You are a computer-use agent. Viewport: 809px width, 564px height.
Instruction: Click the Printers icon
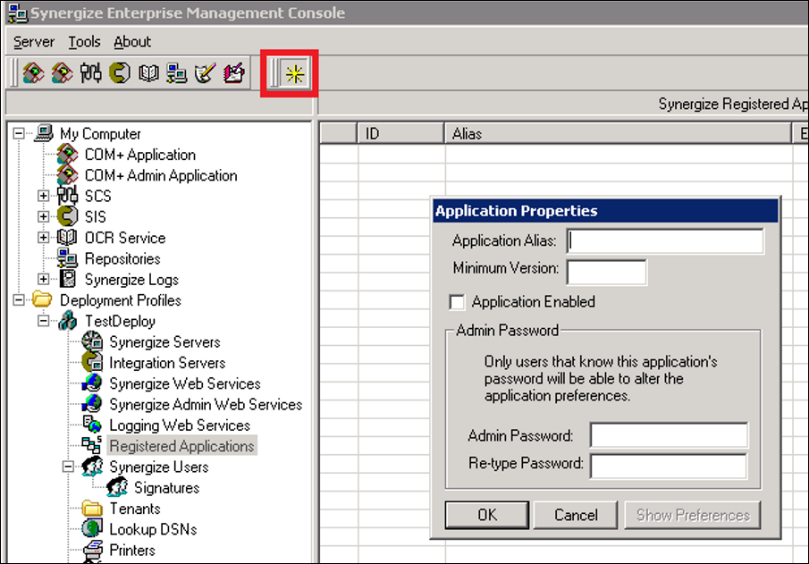[92, 550]
